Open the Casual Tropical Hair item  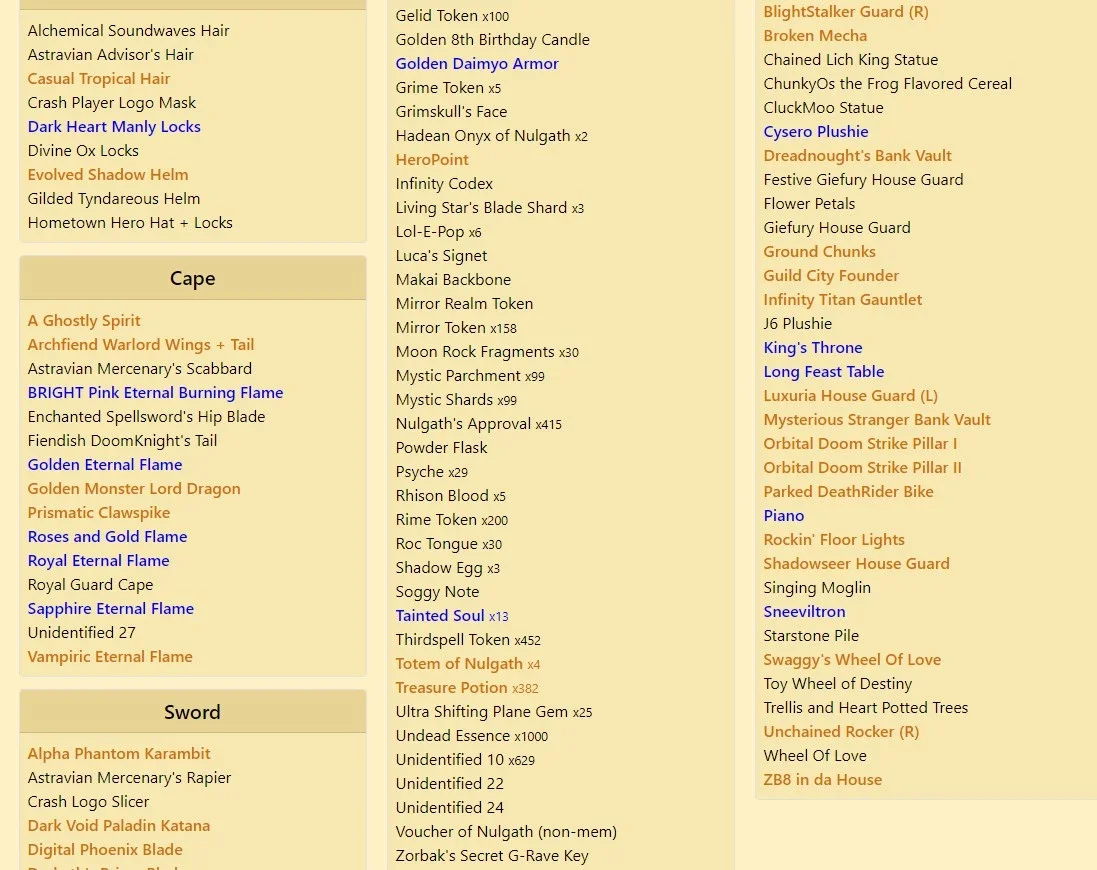click(99, 78)
